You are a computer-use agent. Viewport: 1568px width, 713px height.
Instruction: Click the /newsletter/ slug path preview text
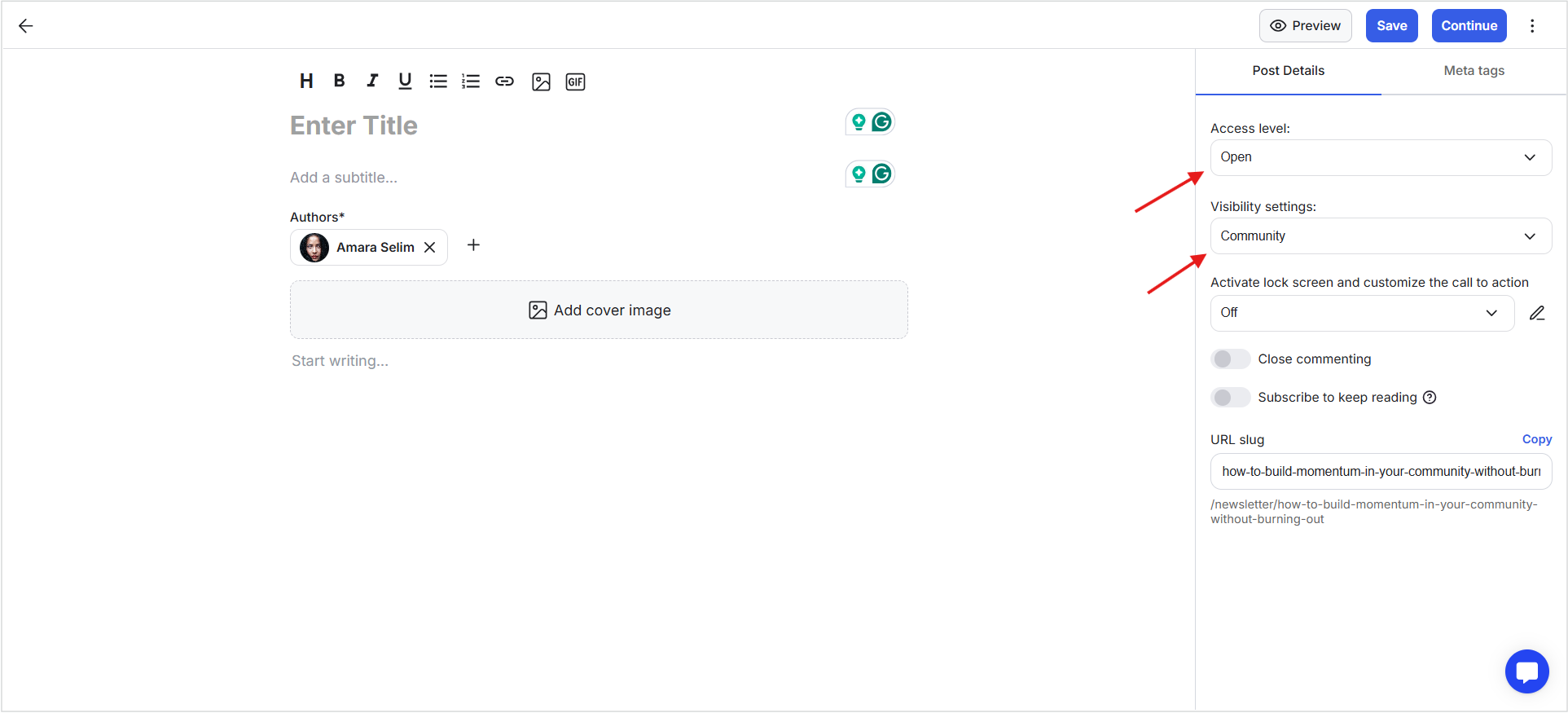[x=1373, y=512]
